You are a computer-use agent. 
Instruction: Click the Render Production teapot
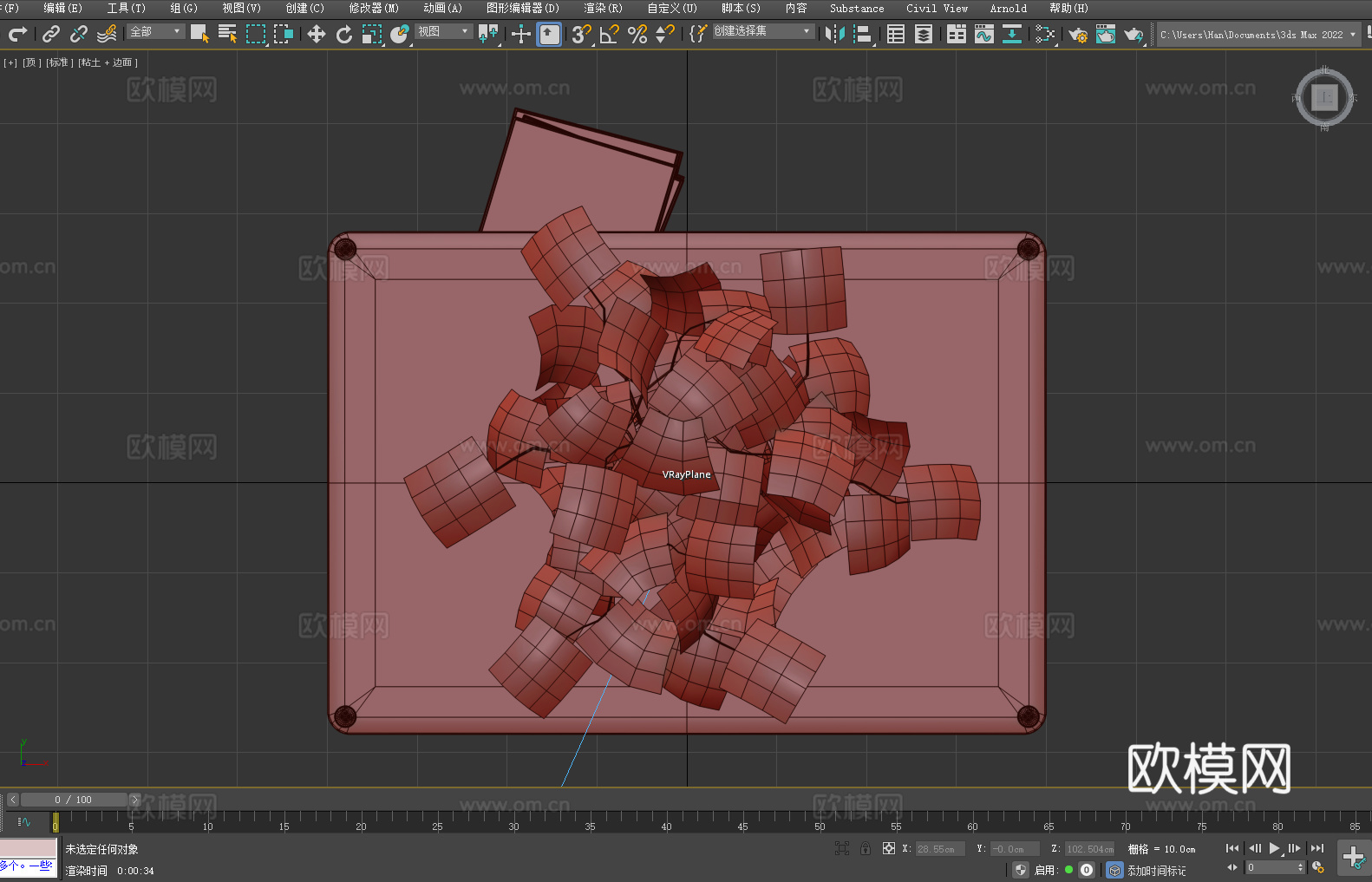pyautogui.click(x=1134, y=34)
